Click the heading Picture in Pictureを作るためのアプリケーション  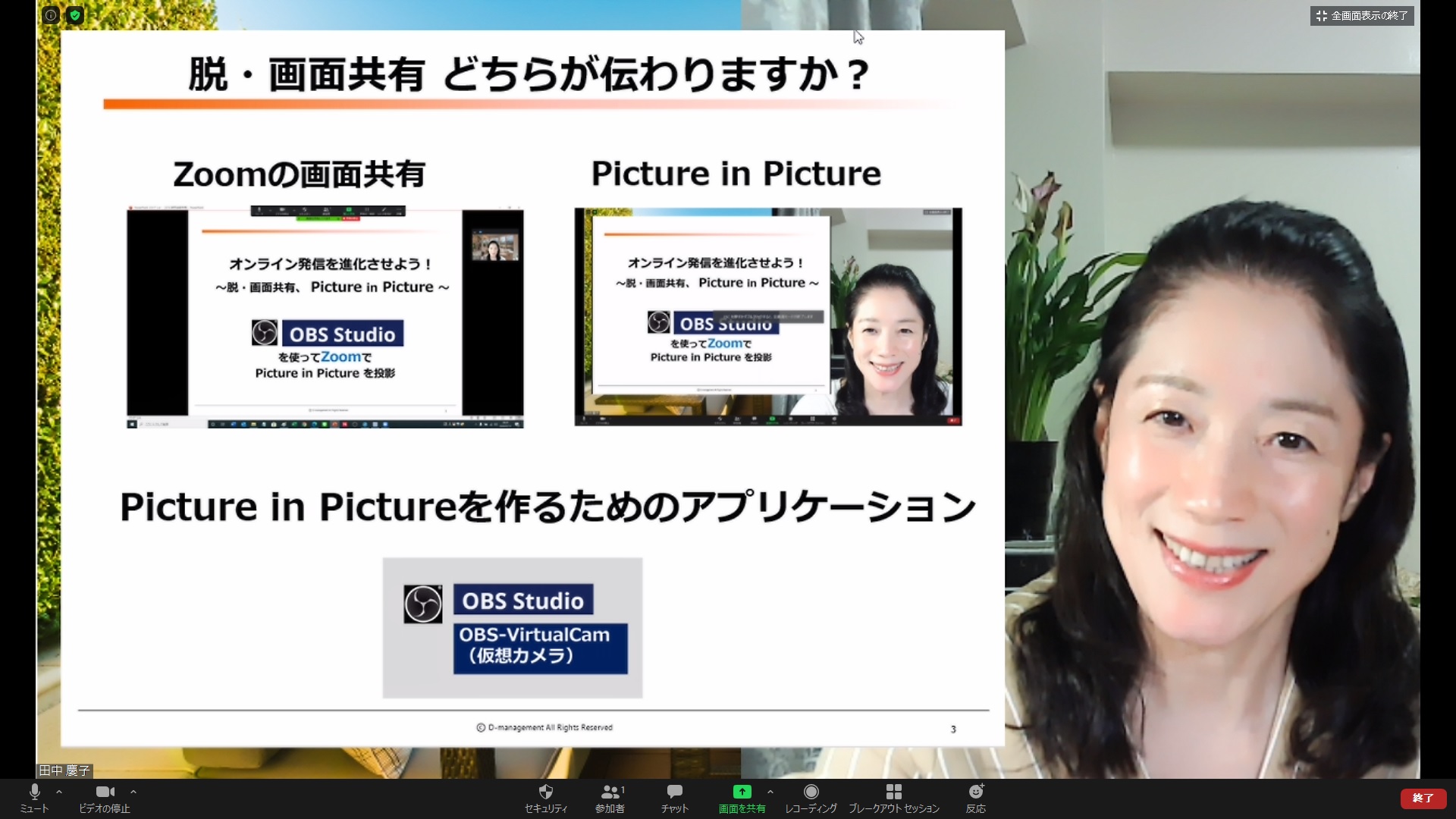pos(548,507)
